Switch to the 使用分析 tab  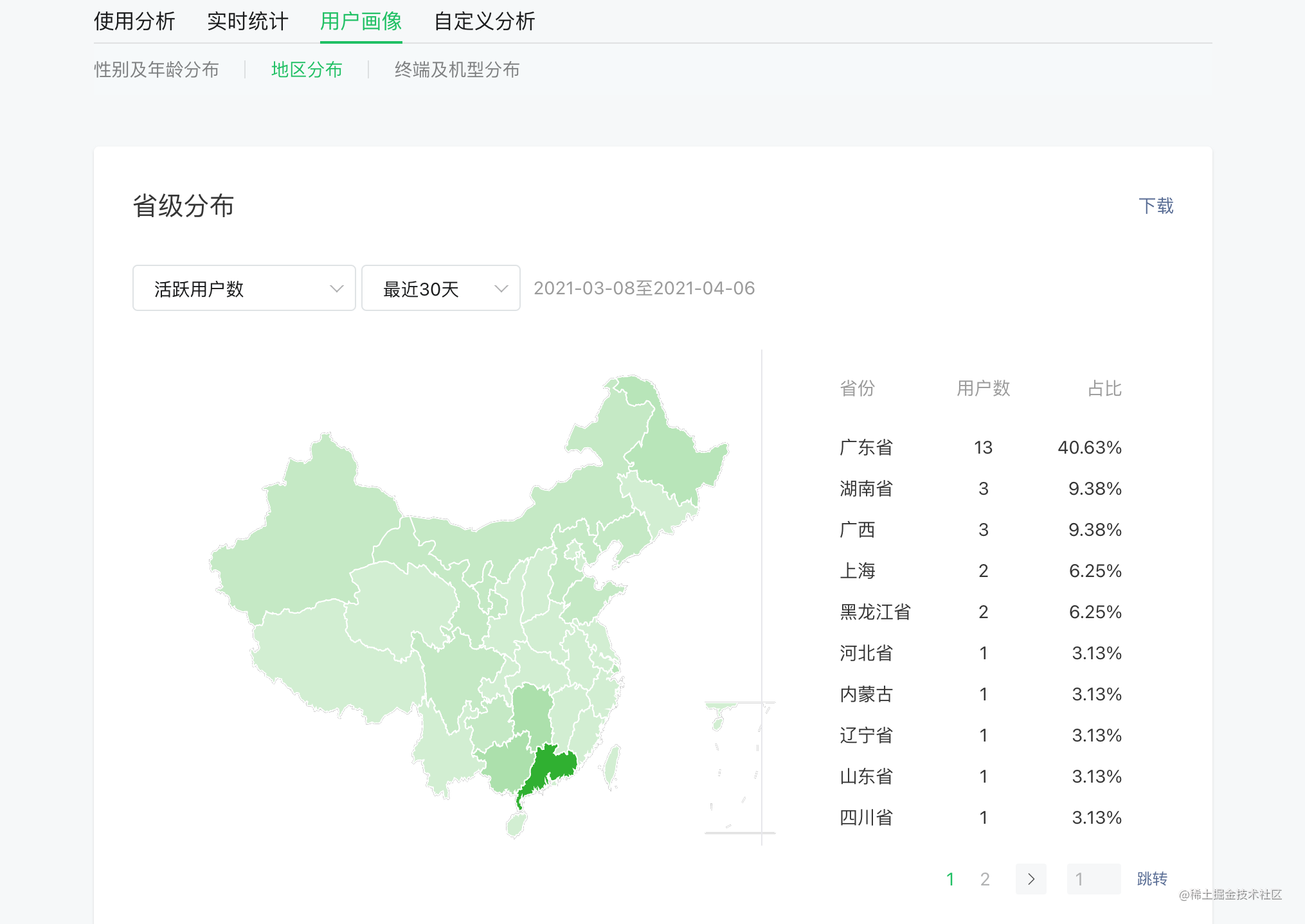click(134, 21)
